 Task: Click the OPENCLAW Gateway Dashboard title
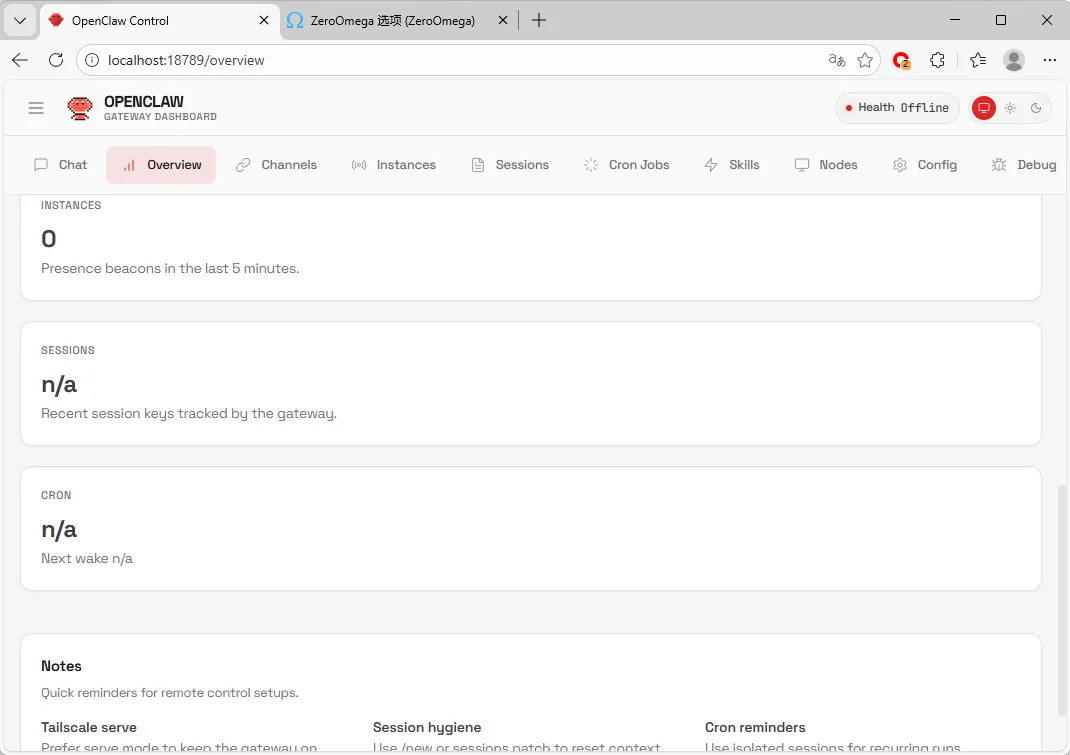(160, 108)
